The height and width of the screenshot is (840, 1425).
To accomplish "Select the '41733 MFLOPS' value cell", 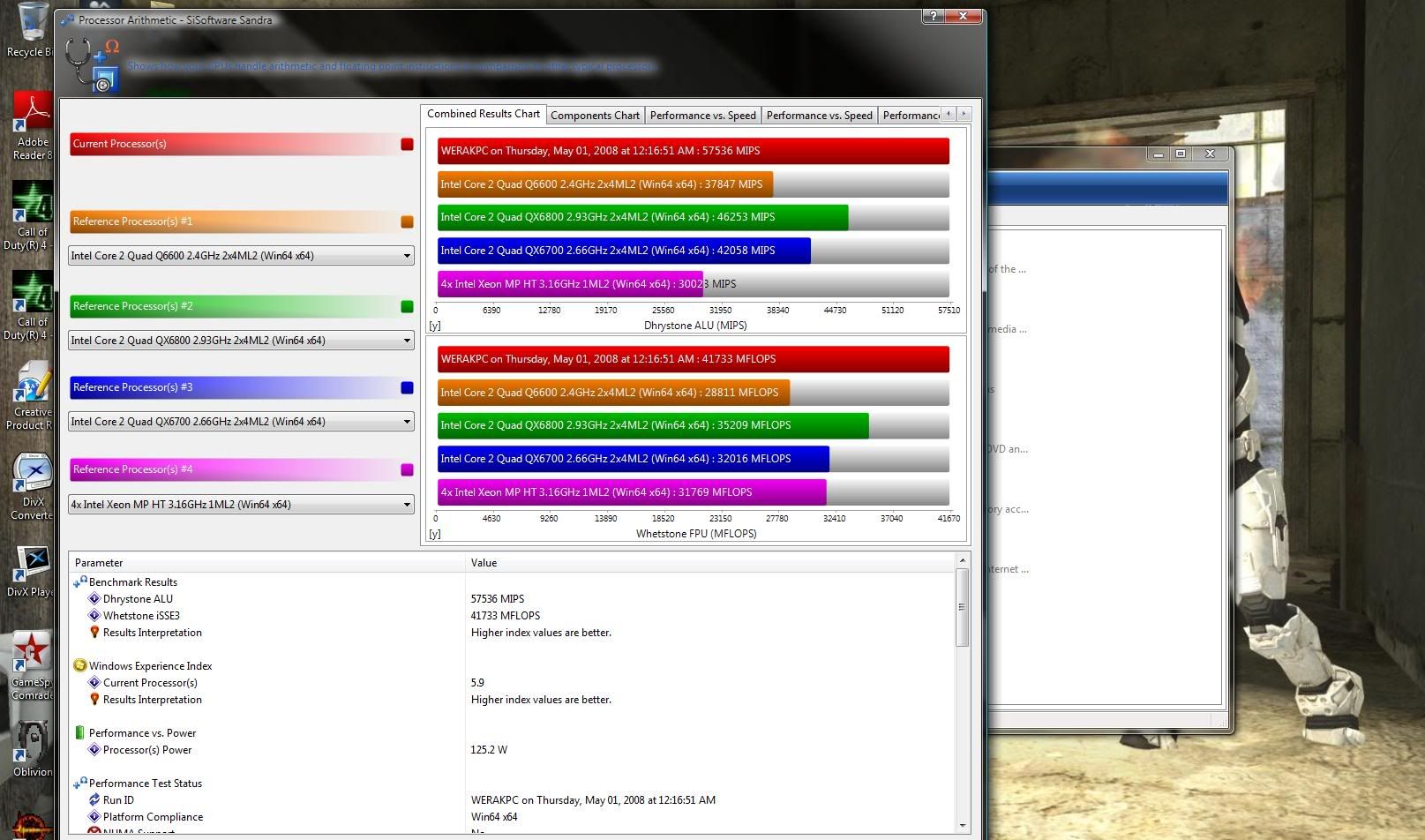I will (x=506, y=616).
